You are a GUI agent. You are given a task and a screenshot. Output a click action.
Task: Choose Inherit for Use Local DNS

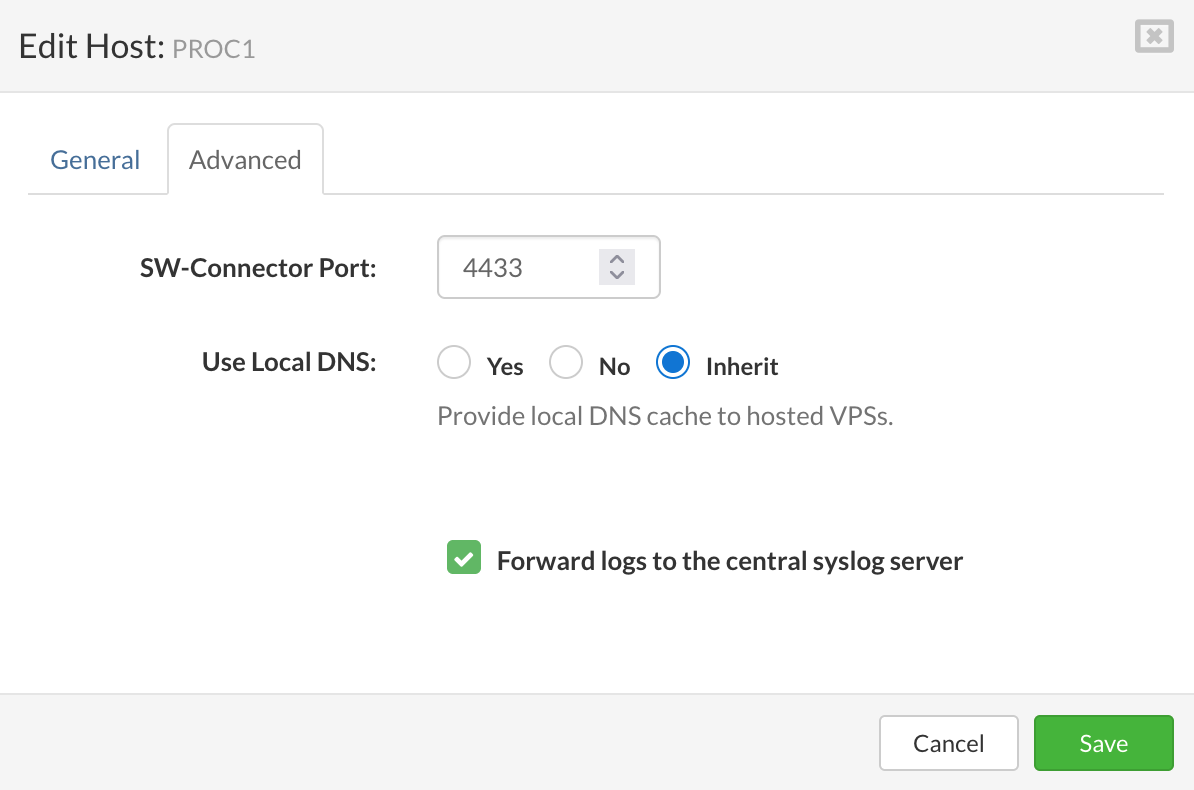point(672,362)
